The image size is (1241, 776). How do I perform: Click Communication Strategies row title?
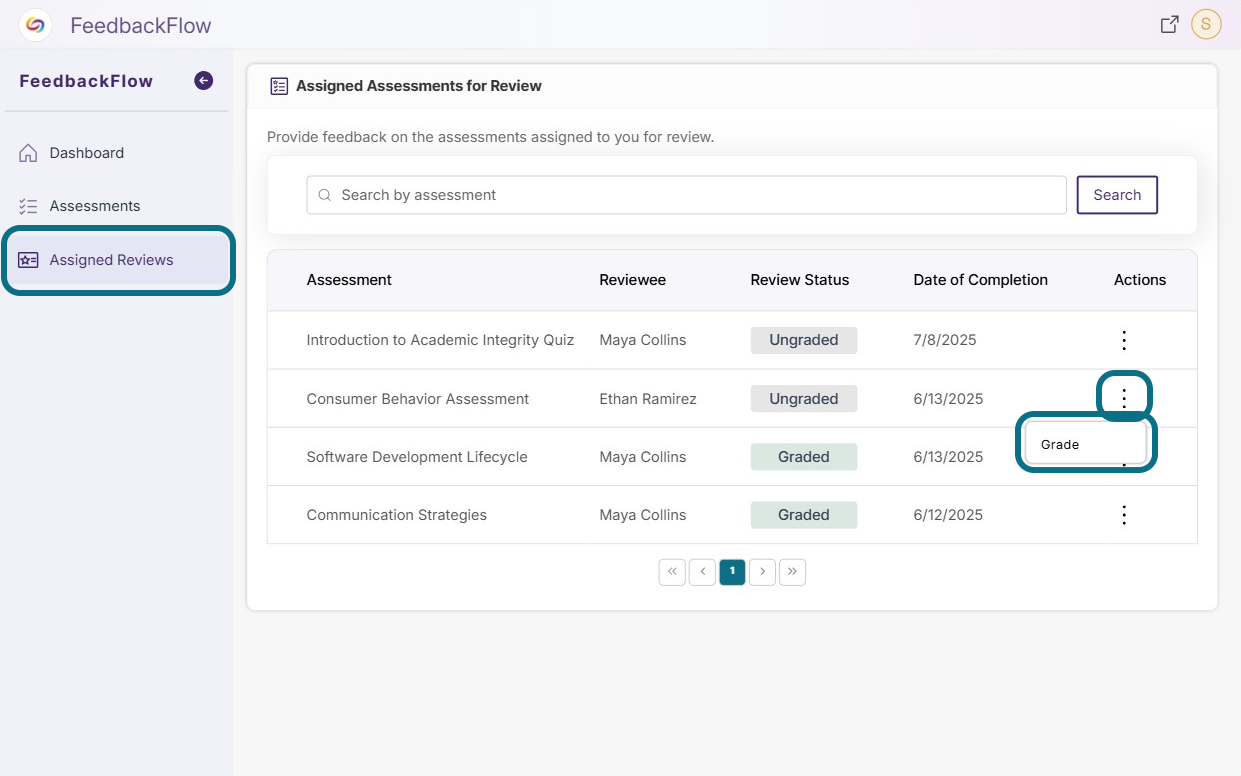pyautogui.click(x=397, y=515)
